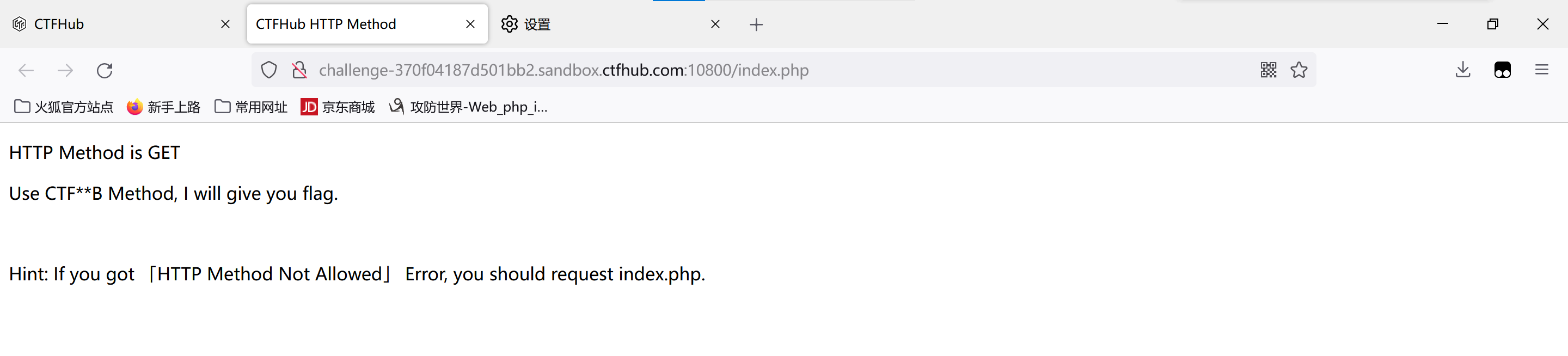The height and width of the screenshot is (356, 1568).
Task: Show insecure connection lock info
Action: point(299,71)
